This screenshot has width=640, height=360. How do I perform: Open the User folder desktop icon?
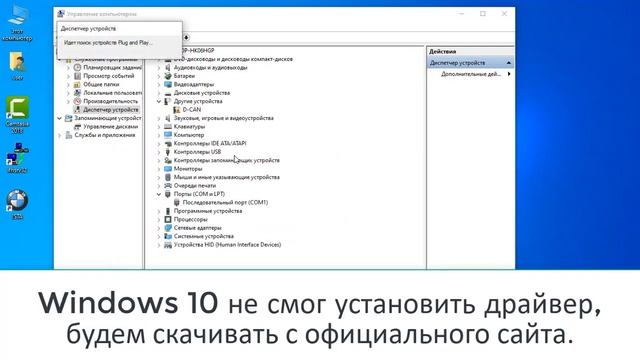(x=17, y=65)
